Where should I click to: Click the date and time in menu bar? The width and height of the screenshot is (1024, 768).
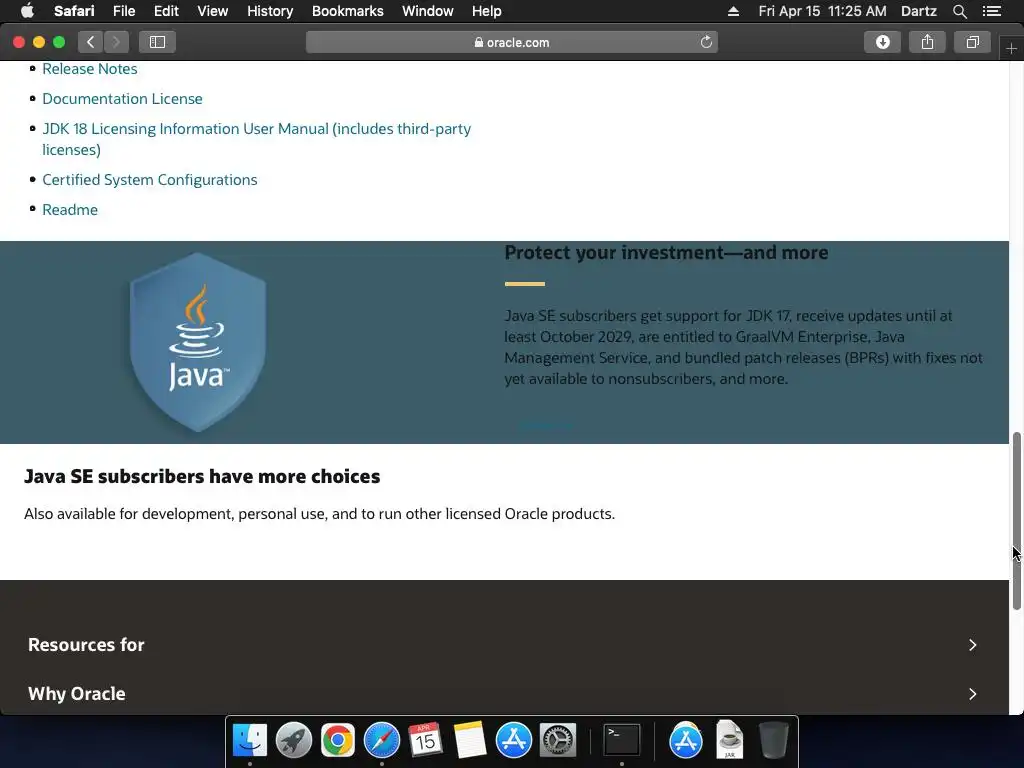point(822,11)
